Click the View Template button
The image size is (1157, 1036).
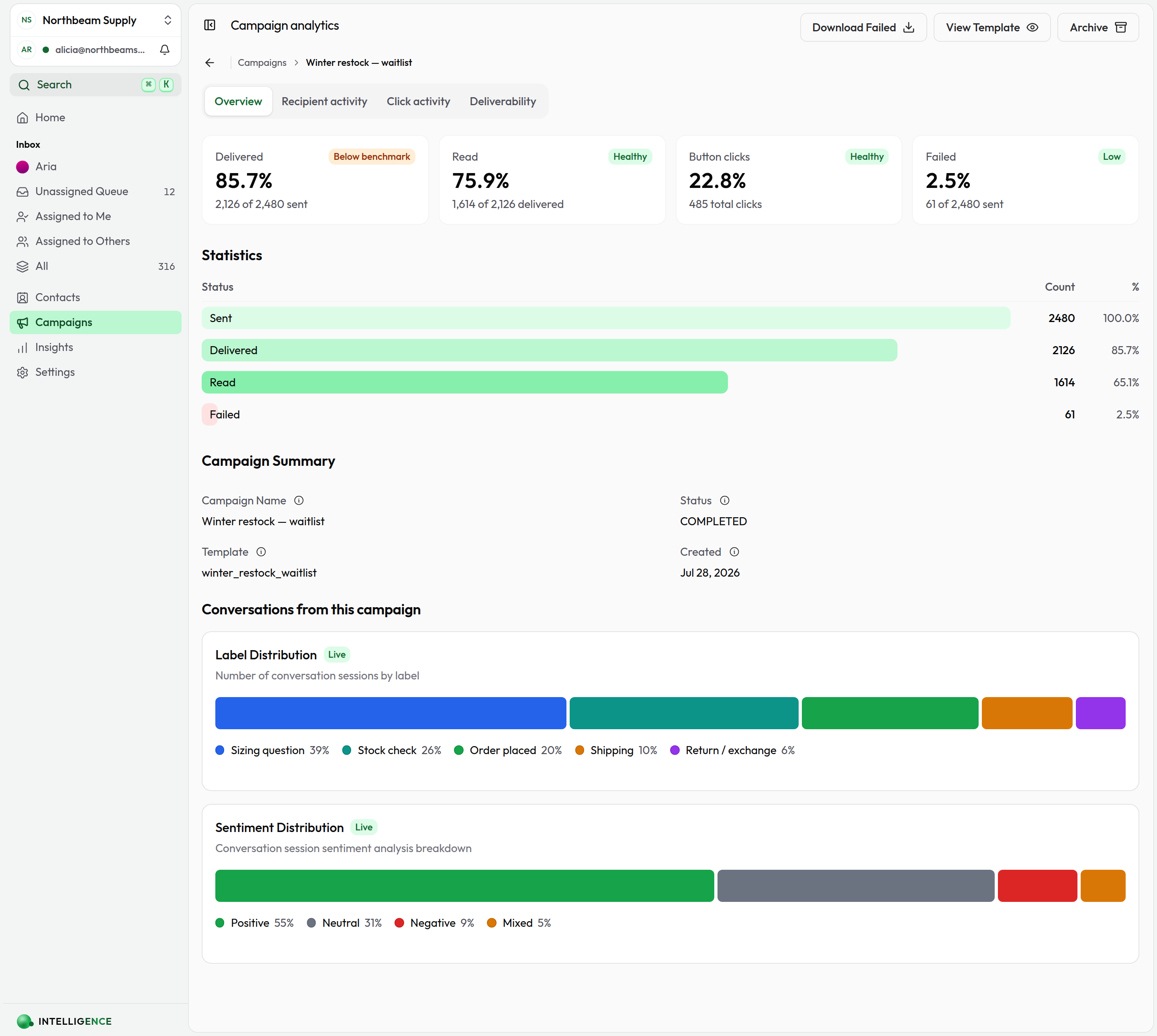pyautogui.click(x=992, y=27)
